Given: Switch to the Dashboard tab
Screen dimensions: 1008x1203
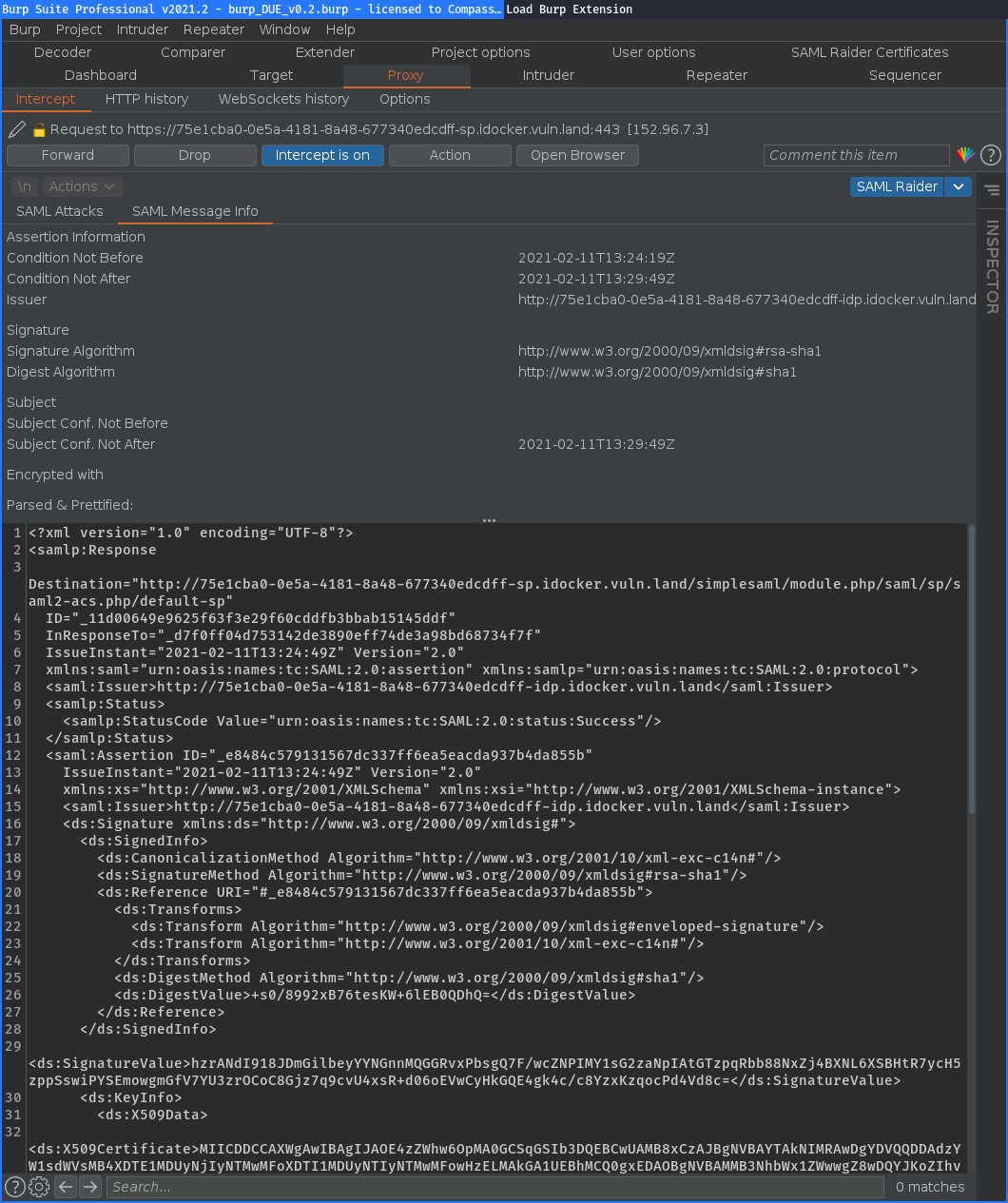Looking at the screenshot, I should [101, 75].
